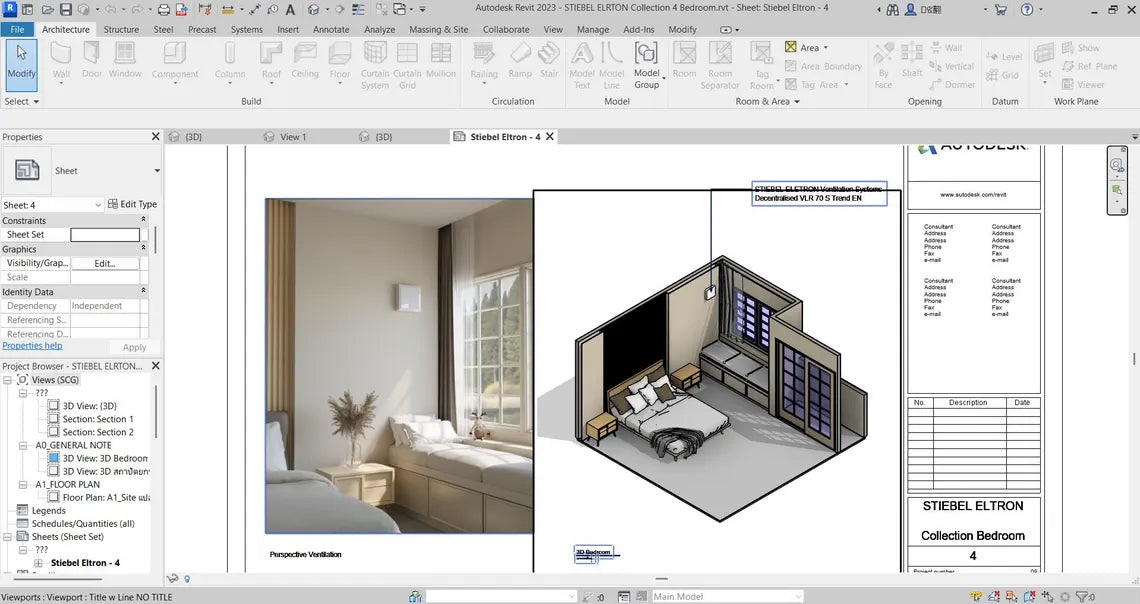Collapse the Sheets (Sheet Set) node
Viewport: 1140px width, 604px height.
pyautogui.click(x=7, y=537)
